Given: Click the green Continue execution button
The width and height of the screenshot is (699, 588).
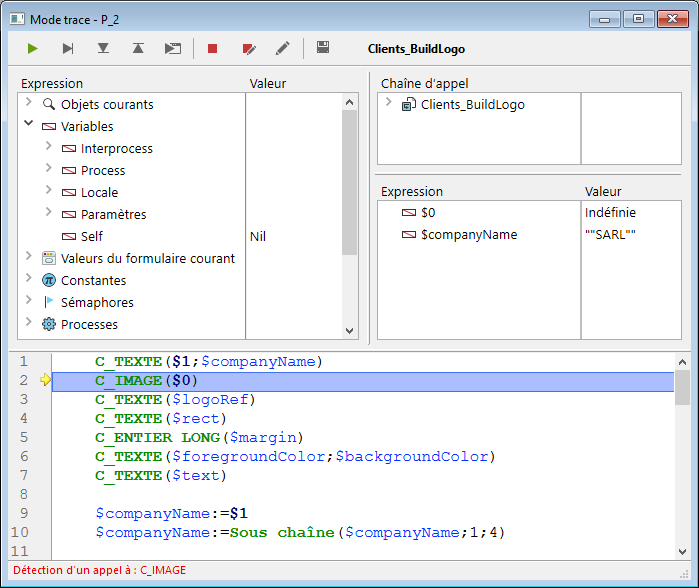Looking at the screenshot, I should 33,48.
